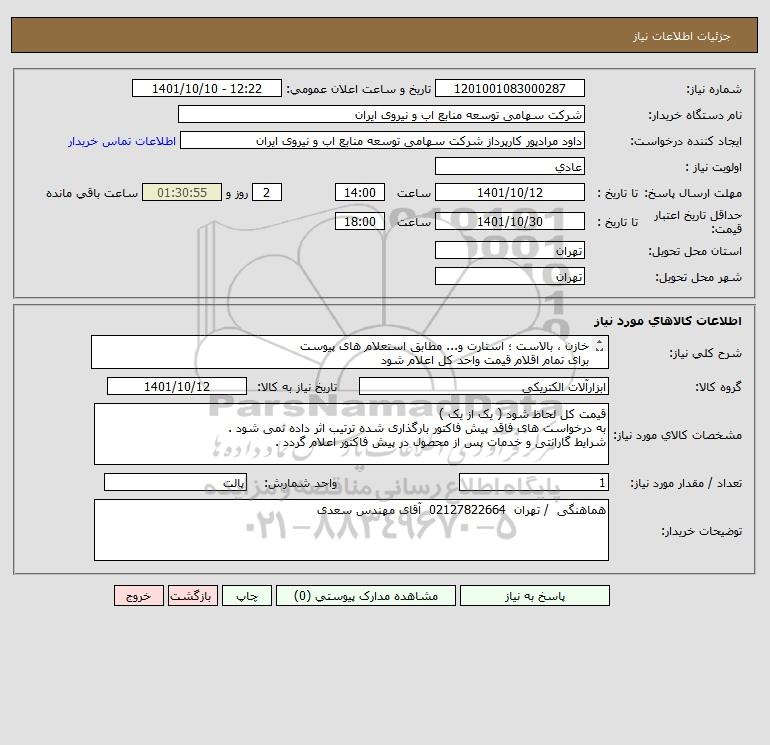Click the 'چاپ' print button
Screen dimensions: 770x745
pyautogui.click(x=247, y=596)
